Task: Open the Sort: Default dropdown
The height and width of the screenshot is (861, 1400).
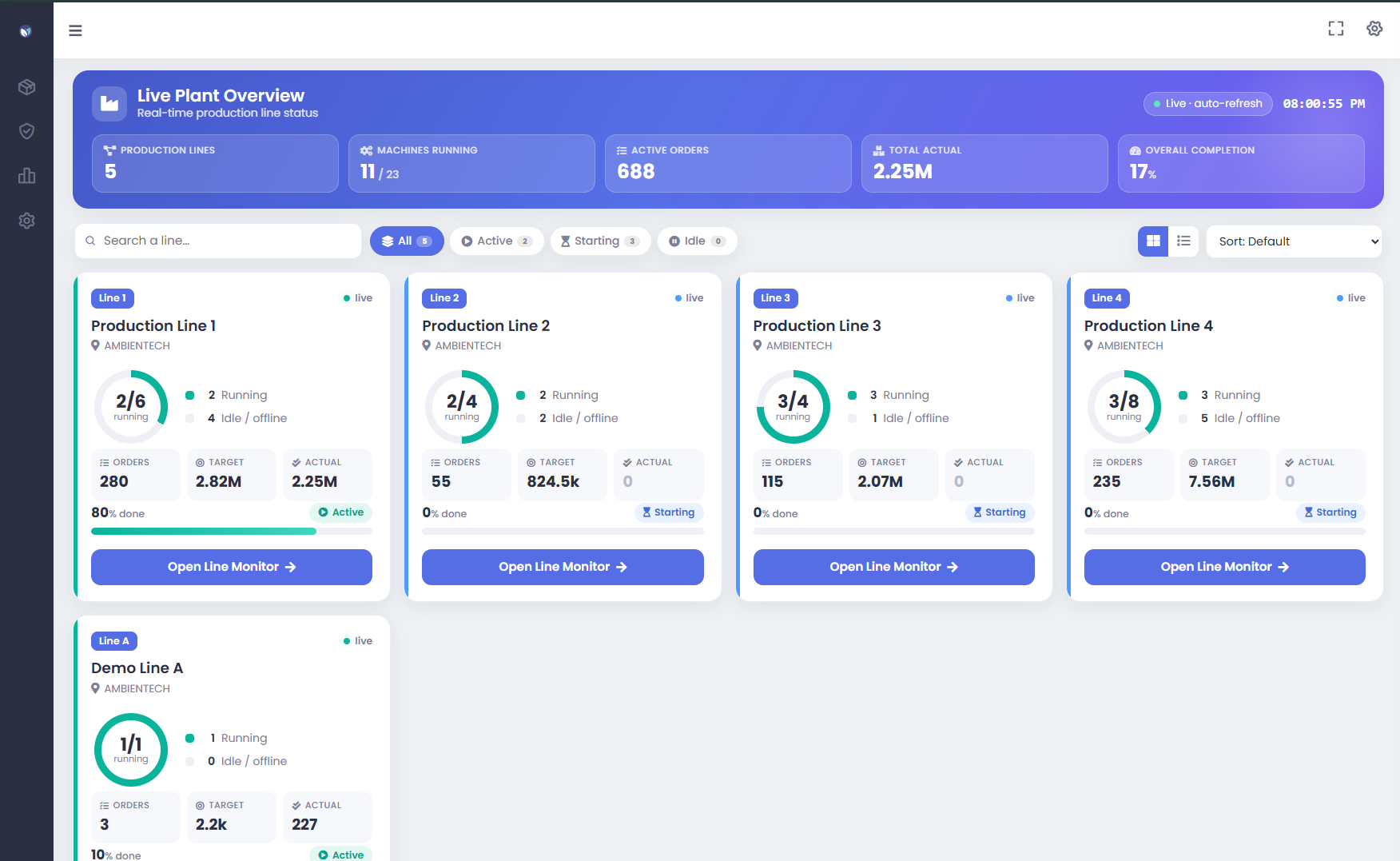Action: point(1294,241)
